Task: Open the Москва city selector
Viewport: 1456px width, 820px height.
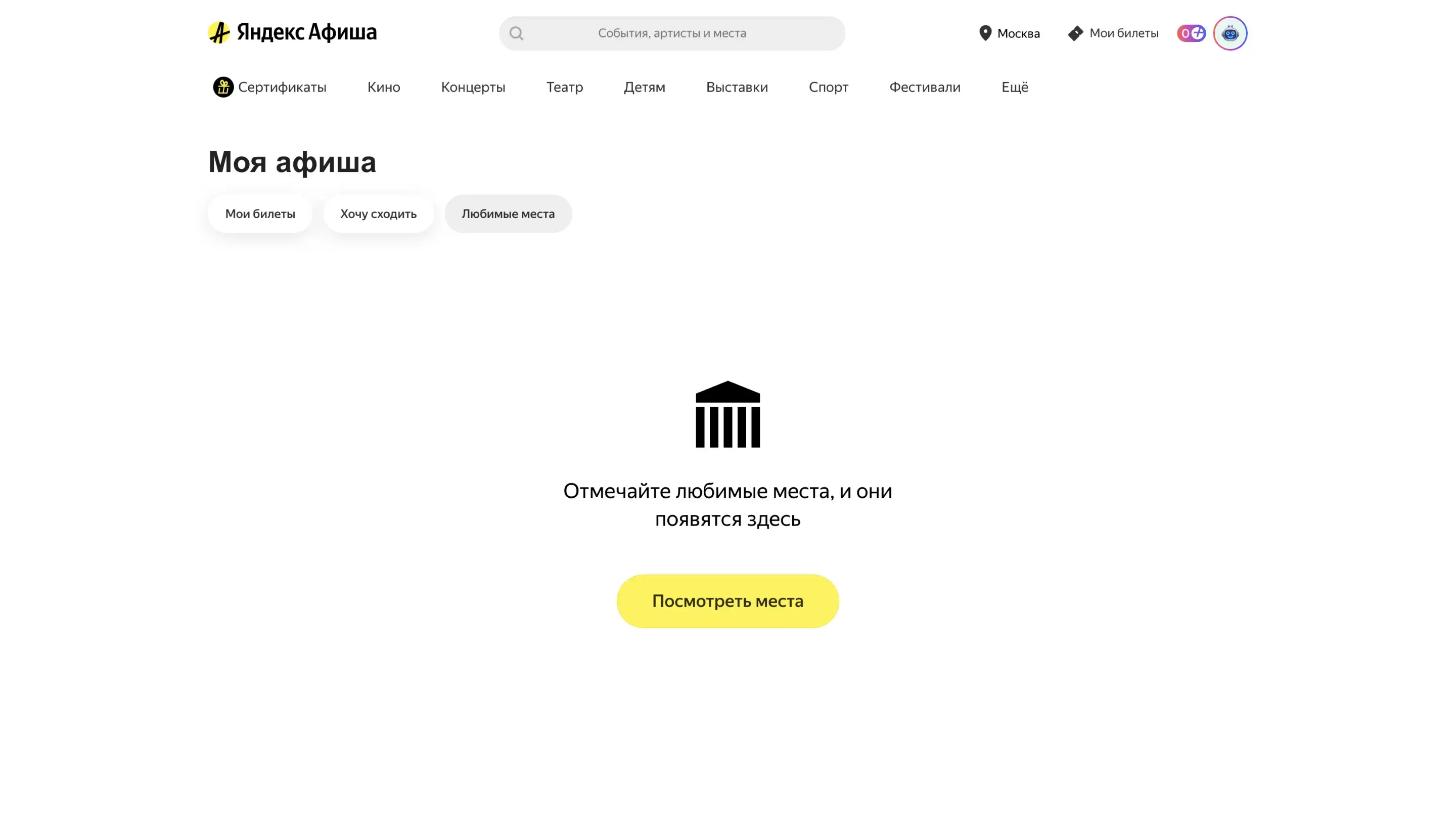Action: [x=1017, y=33]
